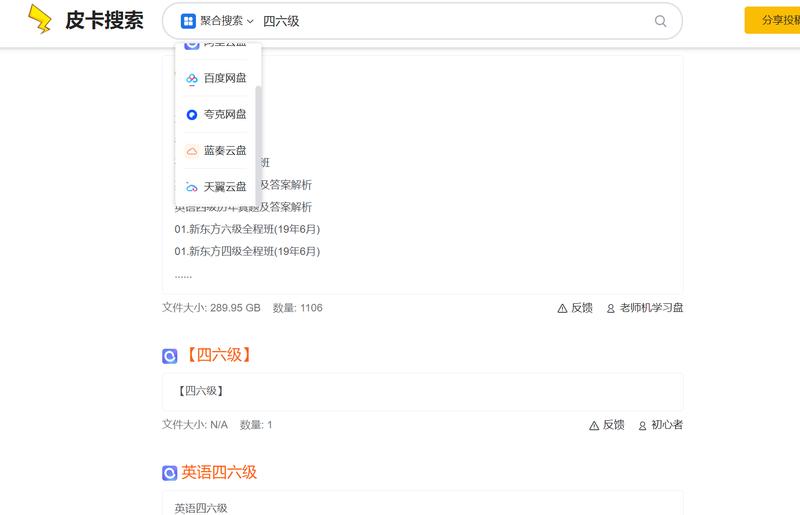Click the Pika Search lightning logo
The image size is (800, 515).
(x=39, y=19)
